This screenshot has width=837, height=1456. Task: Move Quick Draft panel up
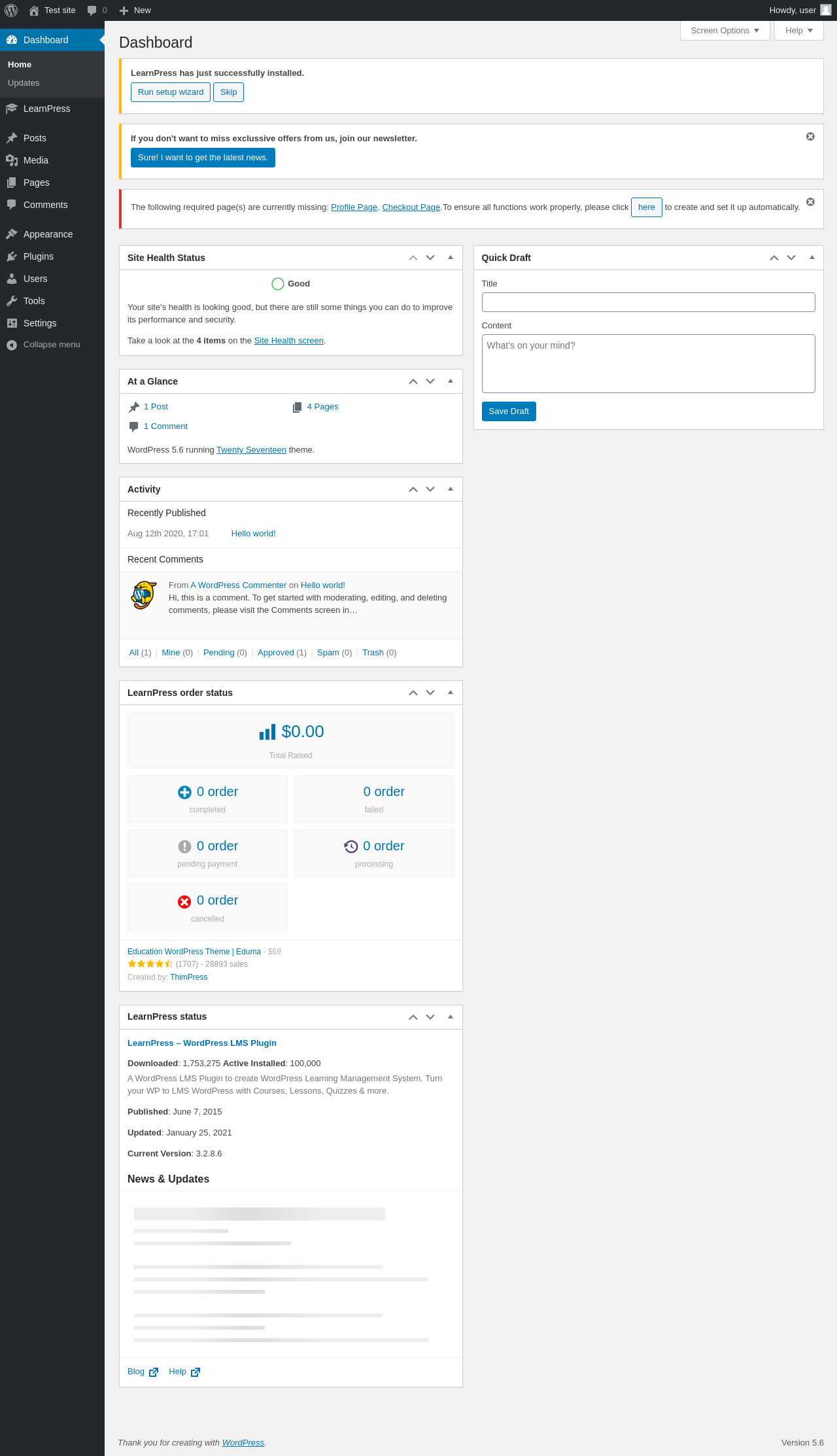[x=774, y=258]
